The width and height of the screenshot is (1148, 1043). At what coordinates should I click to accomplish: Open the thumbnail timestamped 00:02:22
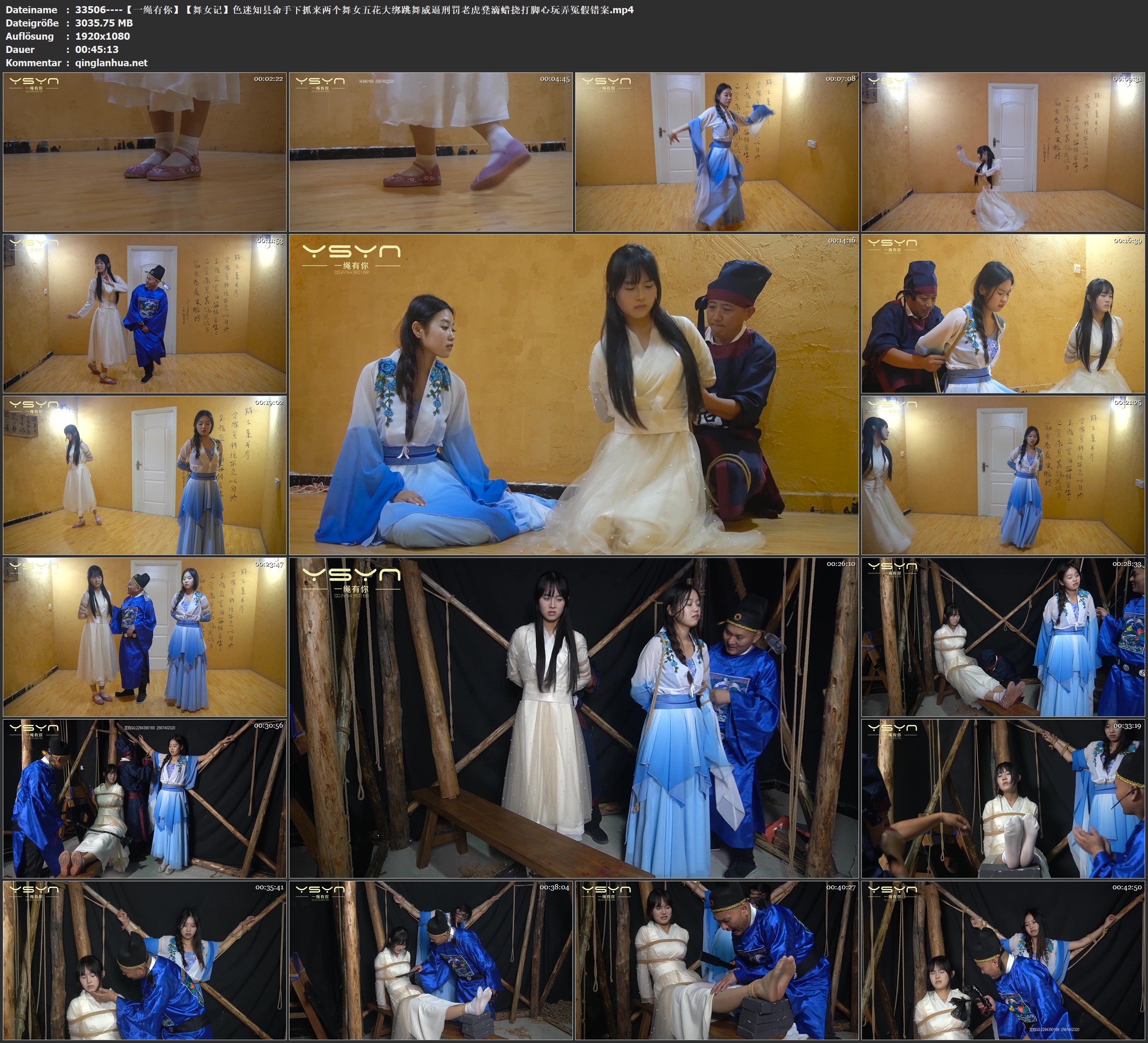click(x=145, y=151)
